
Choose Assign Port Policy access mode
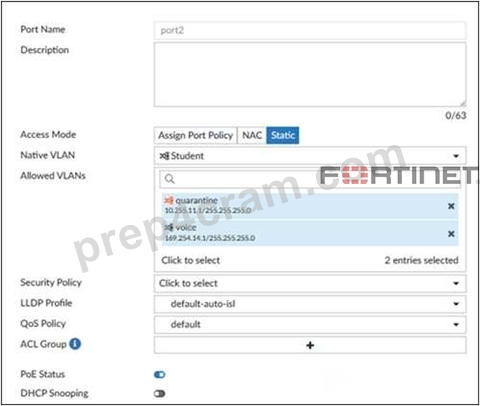[195, 135]
